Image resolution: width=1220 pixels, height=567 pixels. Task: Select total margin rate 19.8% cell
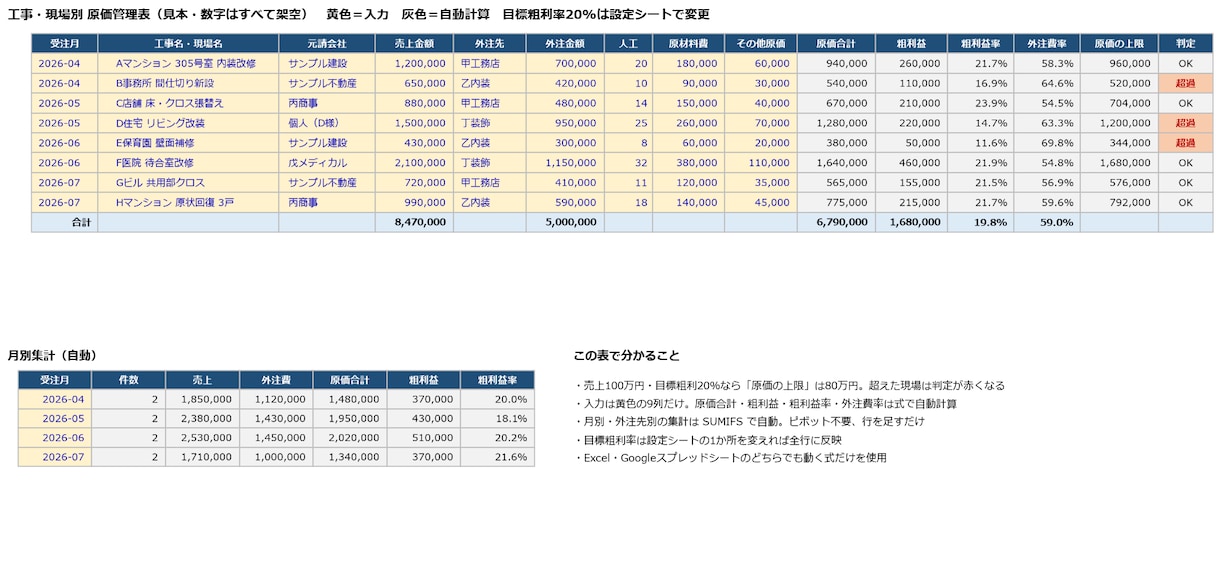click(980, 223)
